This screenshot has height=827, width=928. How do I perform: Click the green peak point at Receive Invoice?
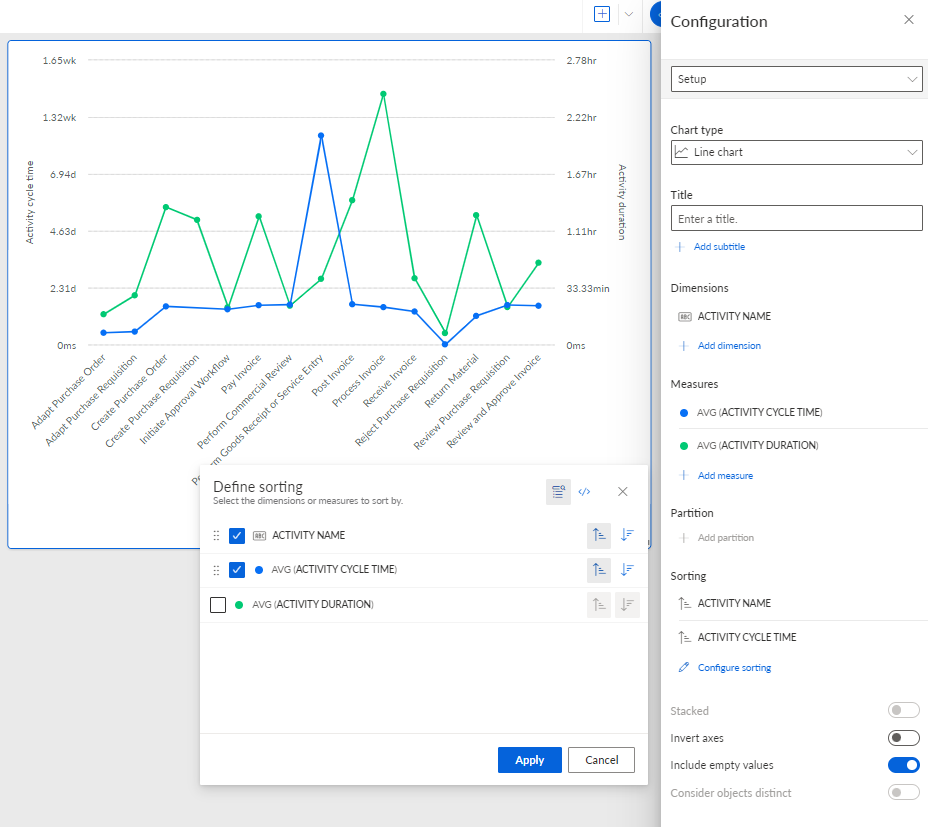coord(384,94)
